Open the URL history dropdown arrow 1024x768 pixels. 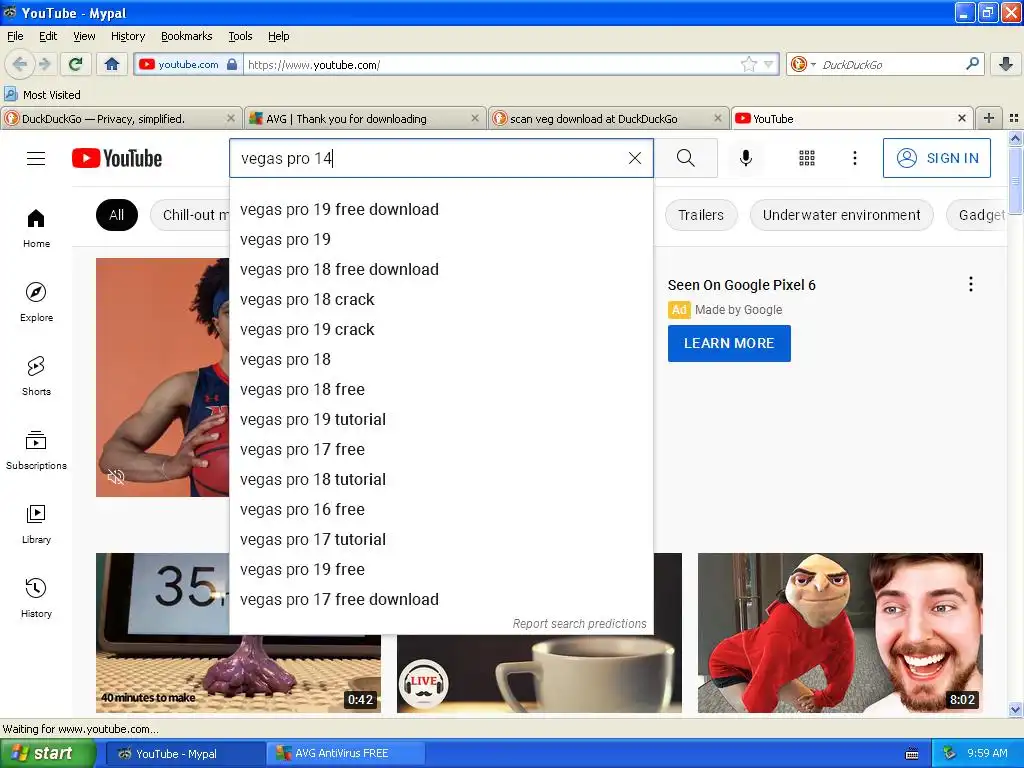(769, 64)
